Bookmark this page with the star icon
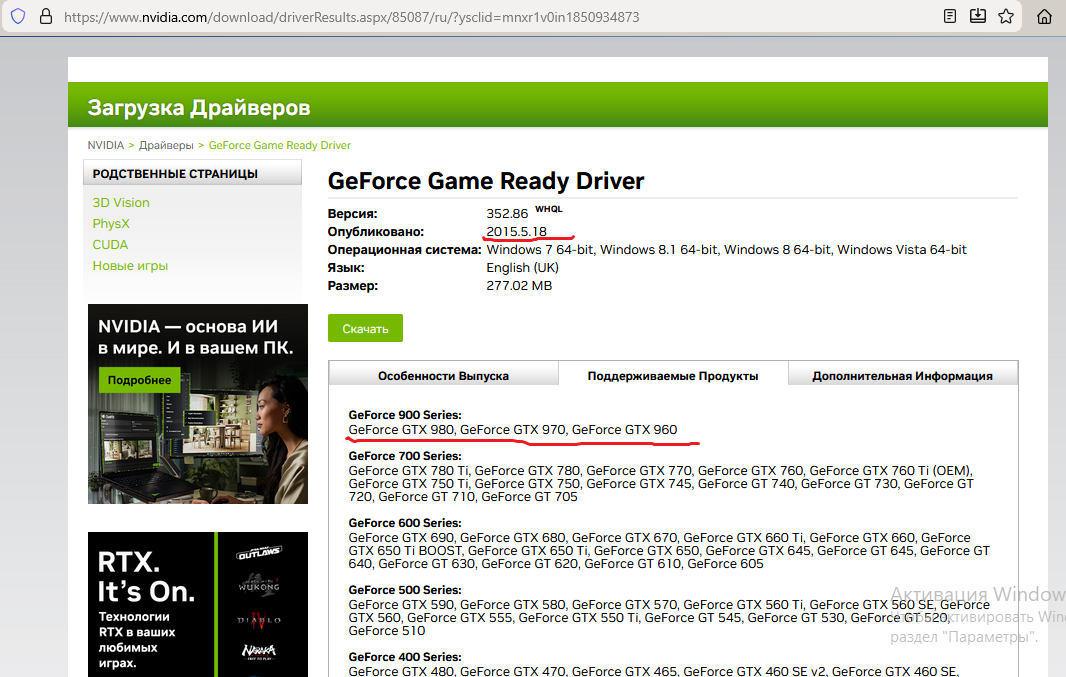Image resolution: width=1066 pixels, height=677 pixels. tap(1006, 16)
